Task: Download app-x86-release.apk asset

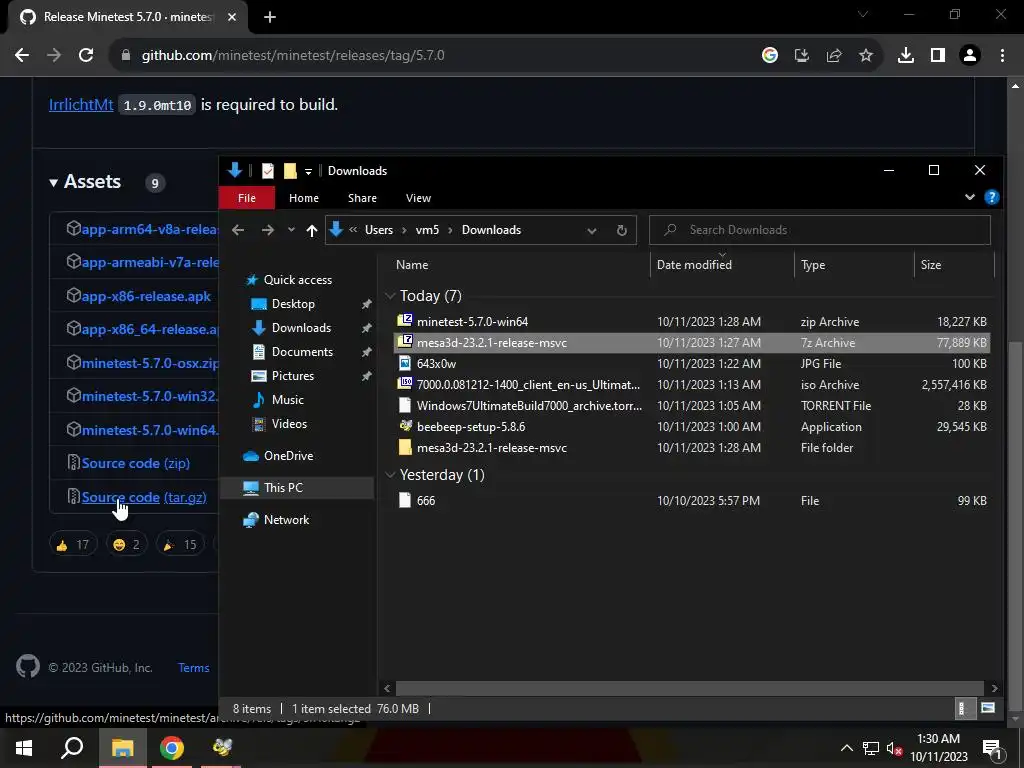Action: coord(146,296)
